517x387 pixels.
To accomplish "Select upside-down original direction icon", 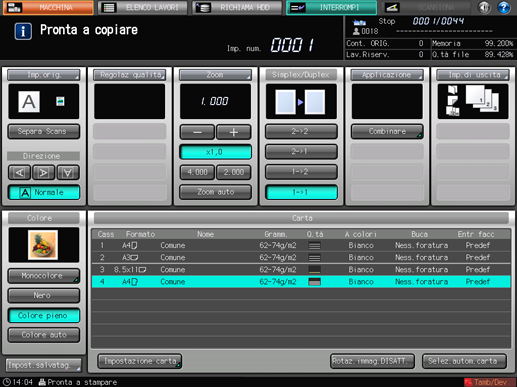I will [x=68, y=173].
